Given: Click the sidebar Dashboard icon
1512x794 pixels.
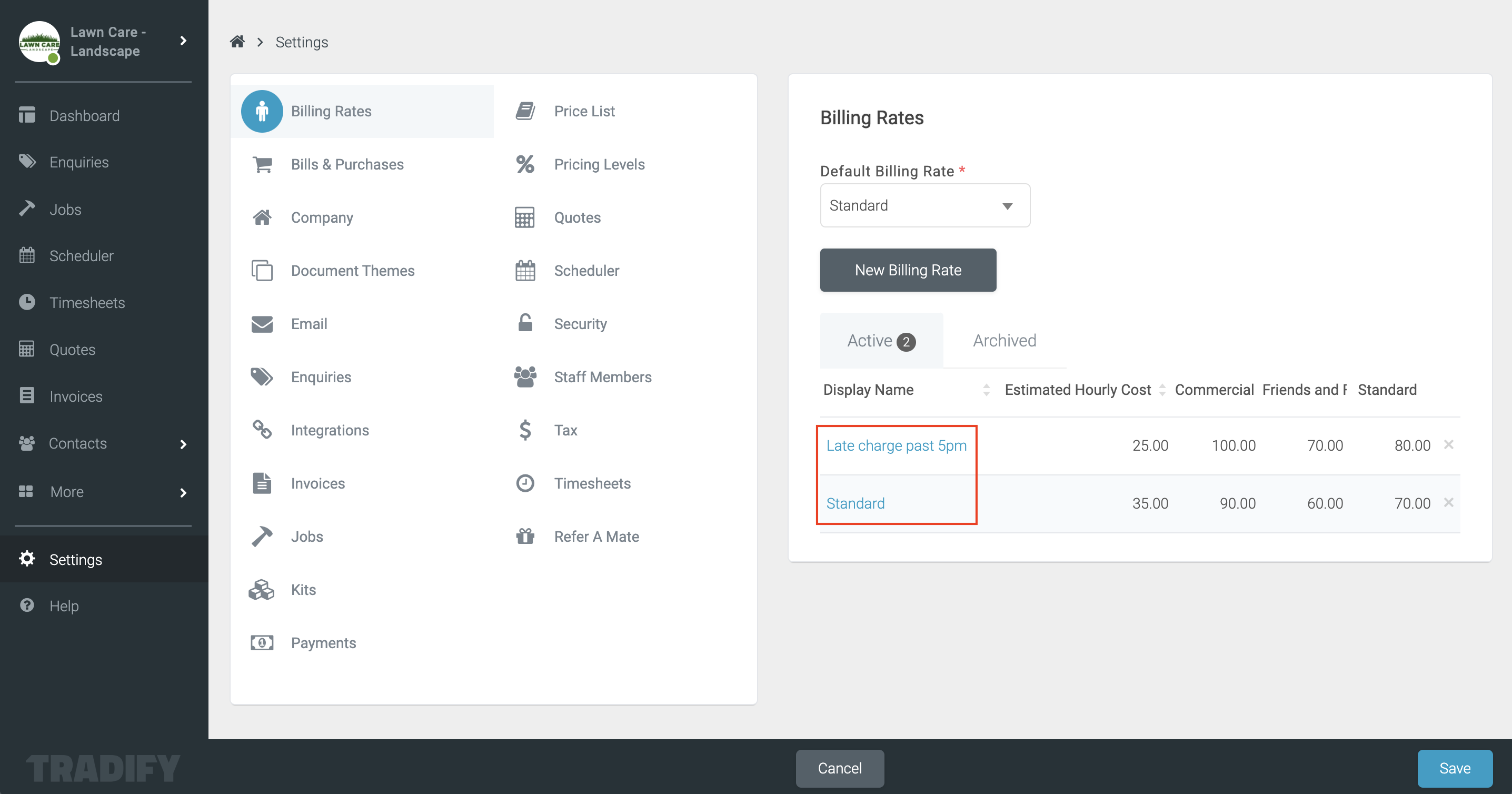Looking at the screenshot, I should [x=27, y=116].
